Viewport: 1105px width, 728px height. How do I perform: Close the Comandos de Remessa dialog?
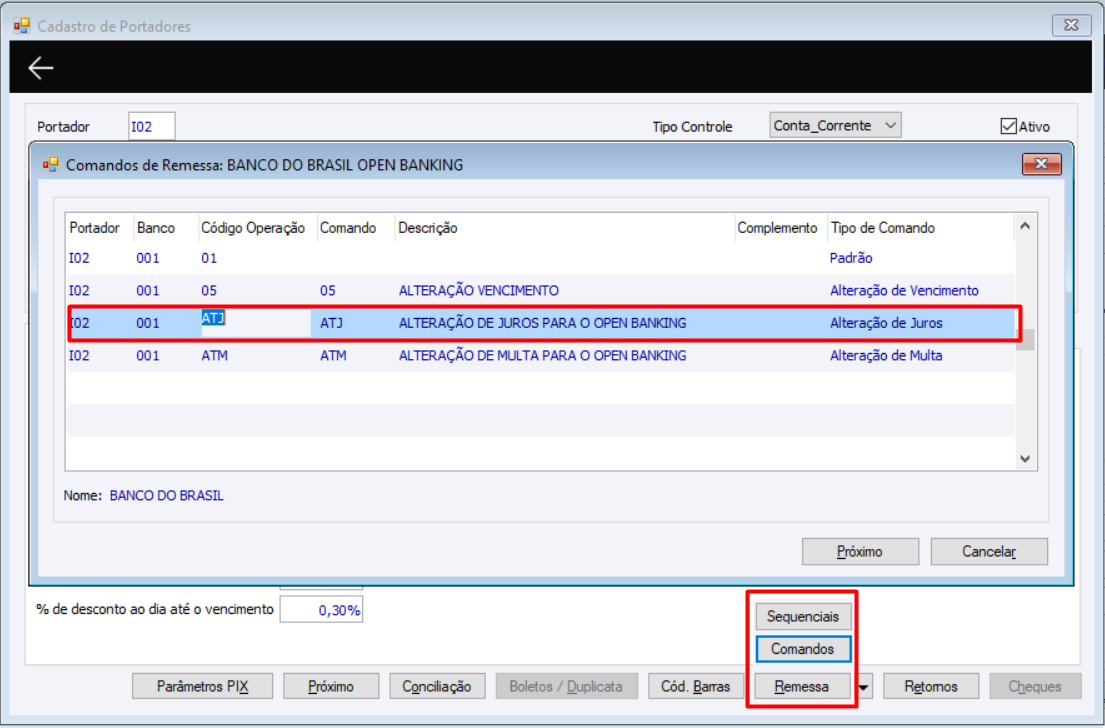point(1041,164)
